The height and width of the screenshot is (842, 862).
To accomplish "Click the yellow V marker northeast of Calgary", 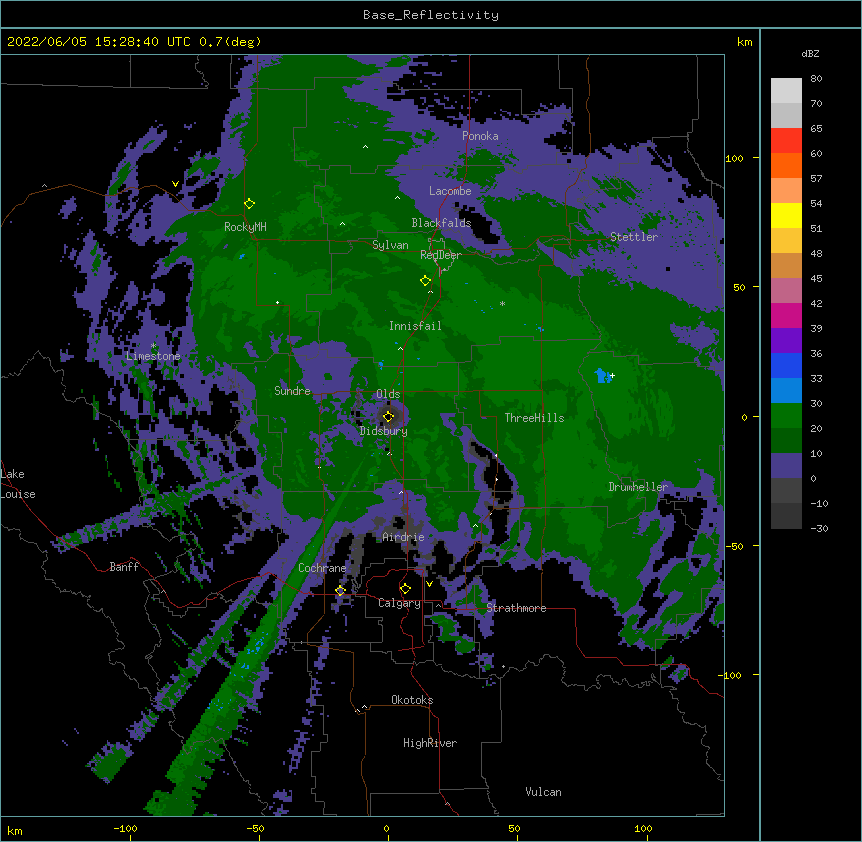I will coord(429,584).
